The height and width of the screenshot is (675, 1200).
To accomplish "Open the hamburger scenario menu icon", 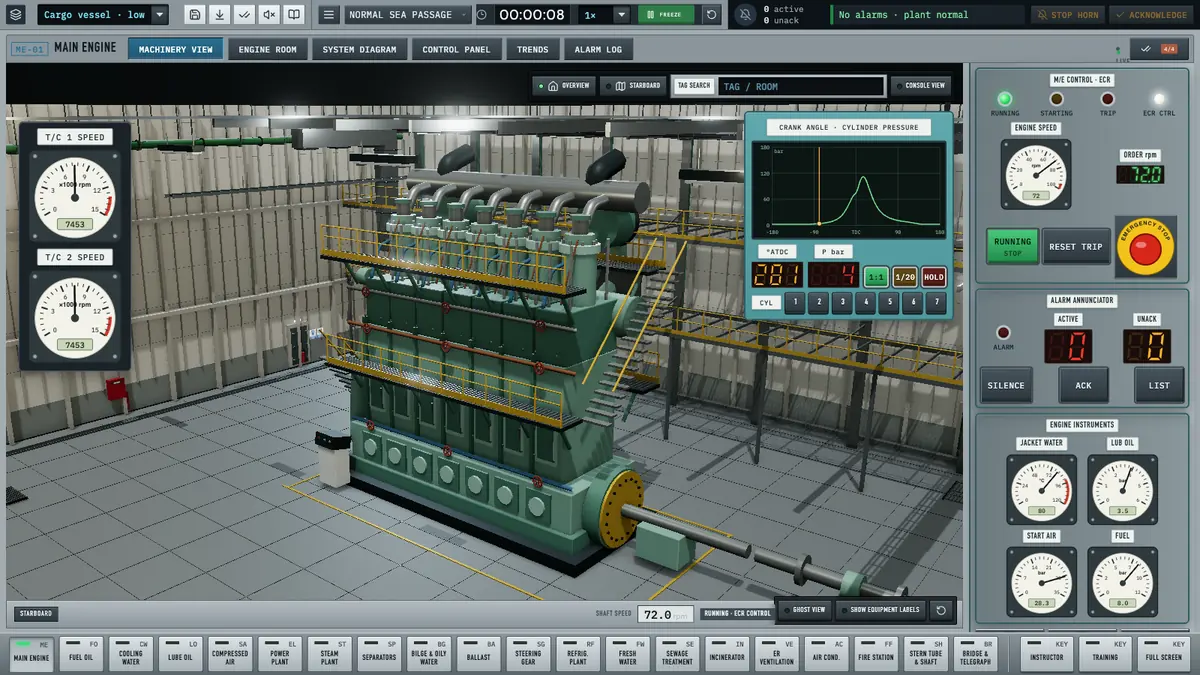I will [329, 15].
